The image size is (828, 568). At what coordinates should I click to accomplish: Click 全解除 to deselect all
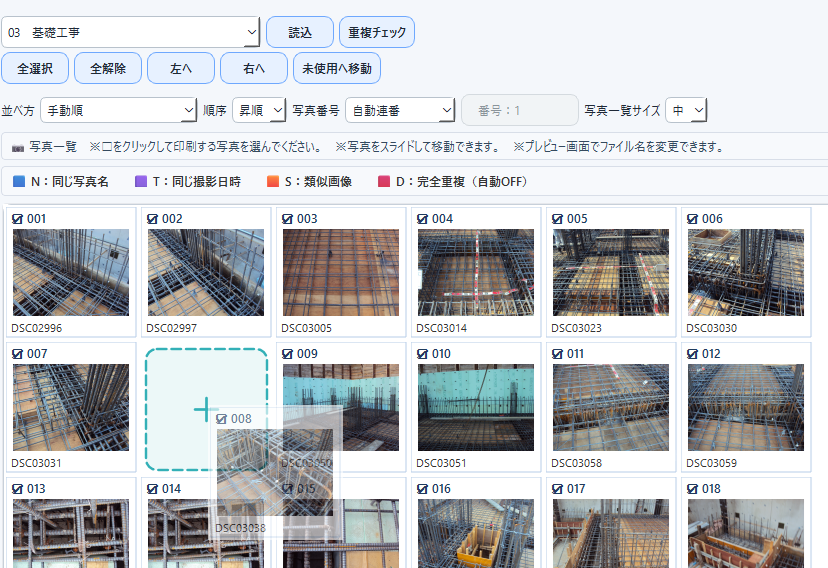pyautogui.click(x=108, y=68)
